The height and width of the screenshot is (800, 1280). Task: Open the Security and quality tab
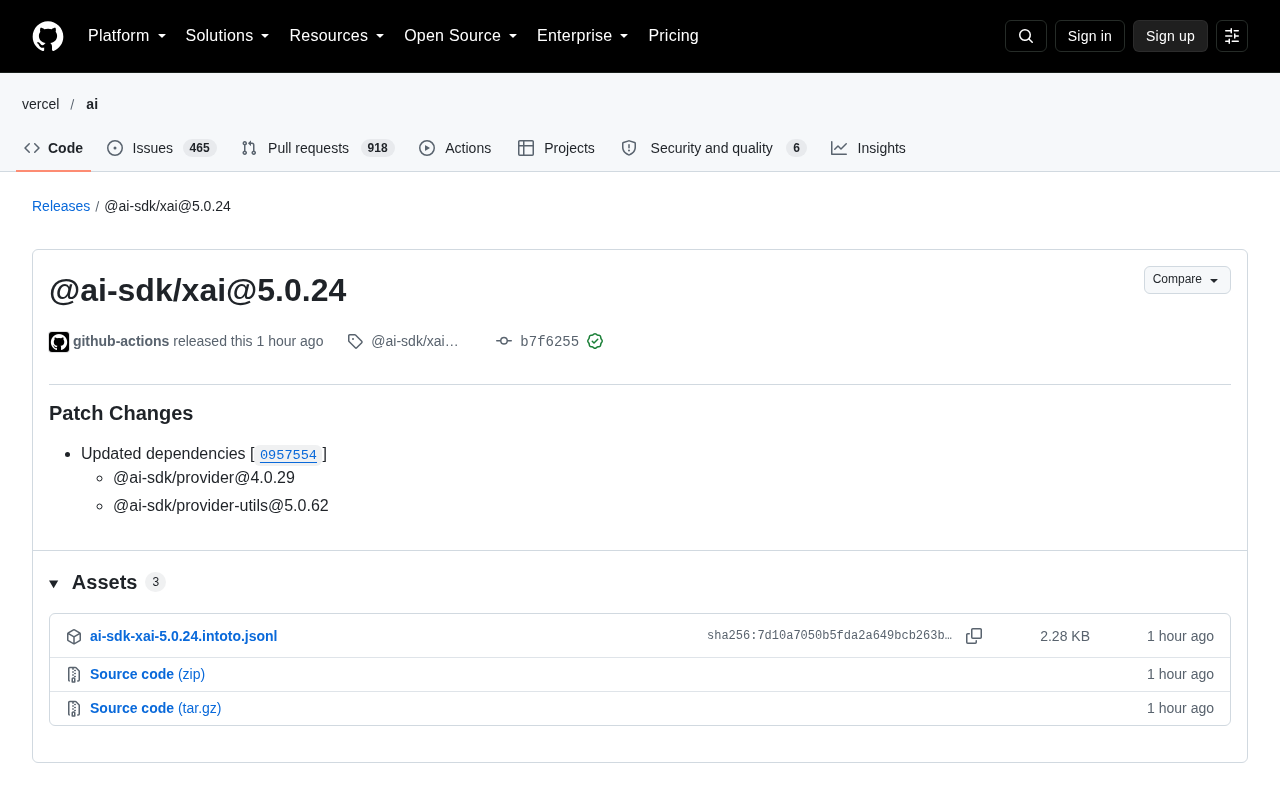(x=714, y=148)
